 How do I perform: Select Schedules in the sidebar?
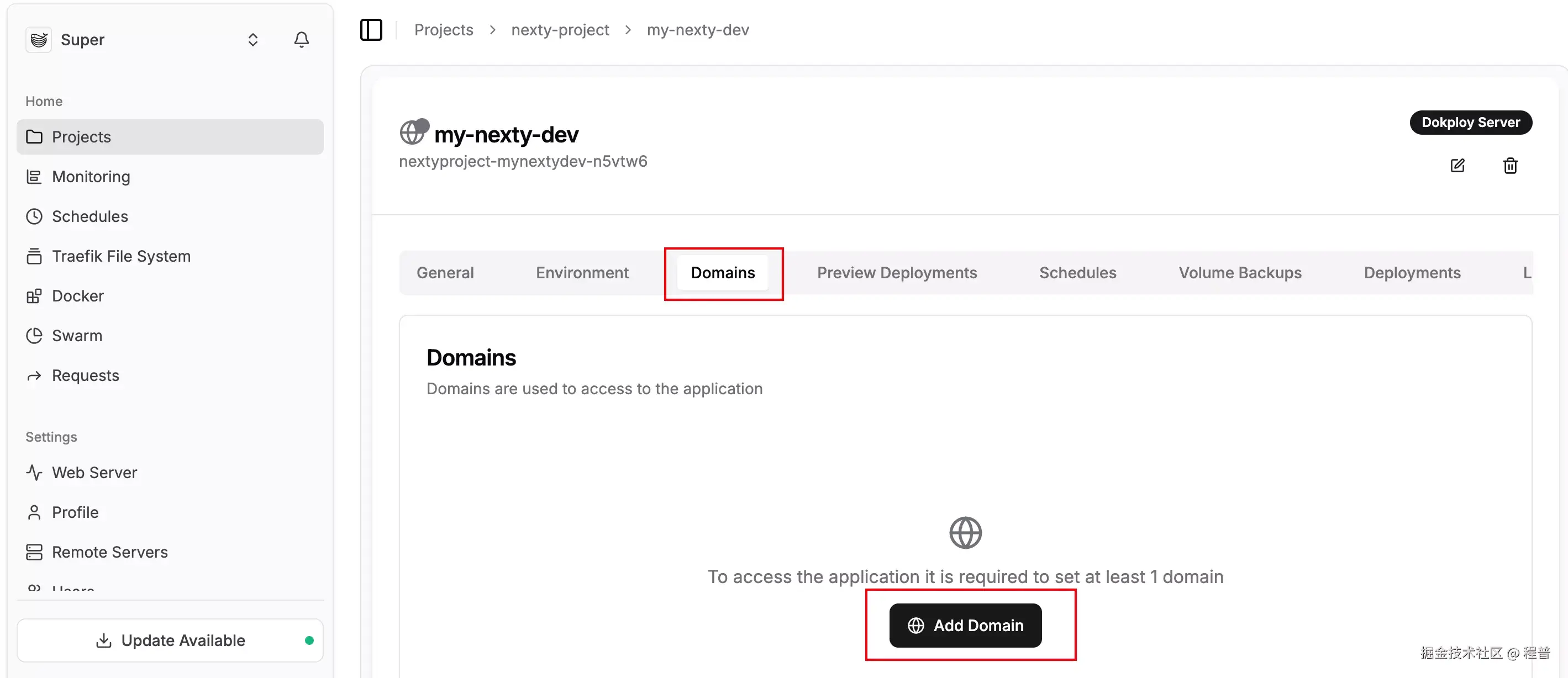click(x=90, y=216)
